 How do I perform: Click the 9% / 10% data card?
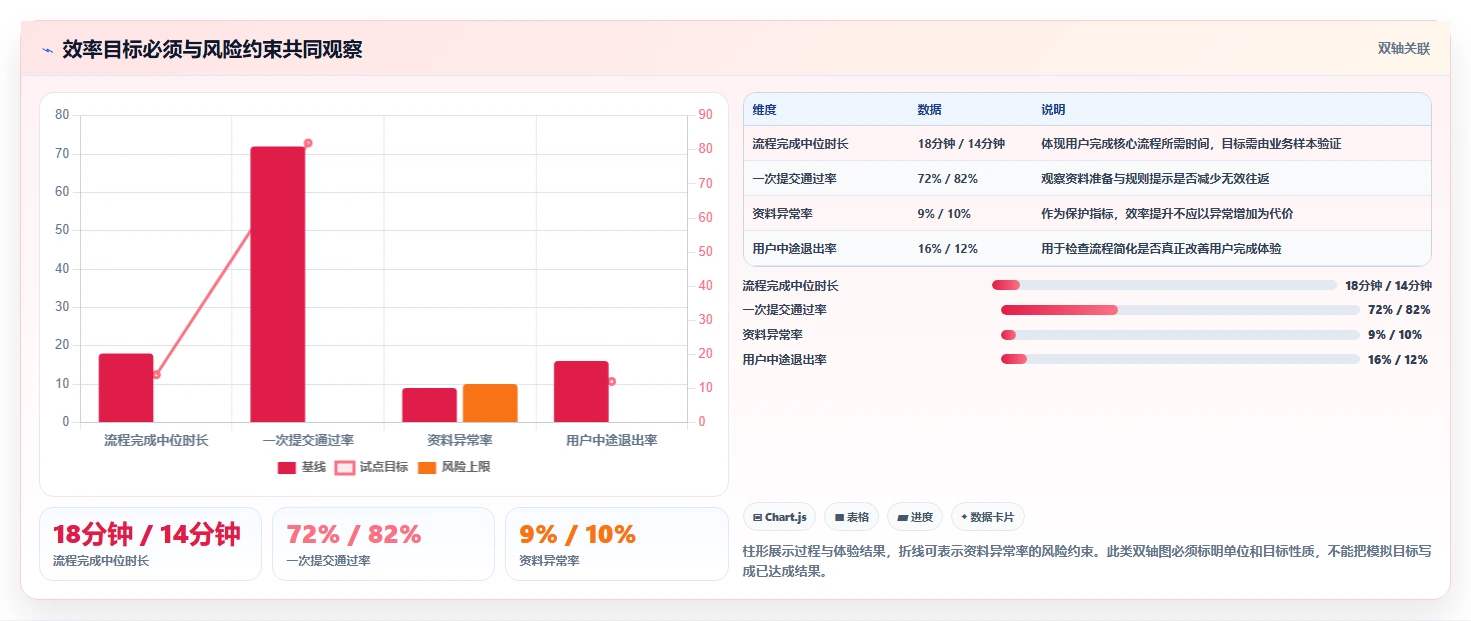pos(617,544)
